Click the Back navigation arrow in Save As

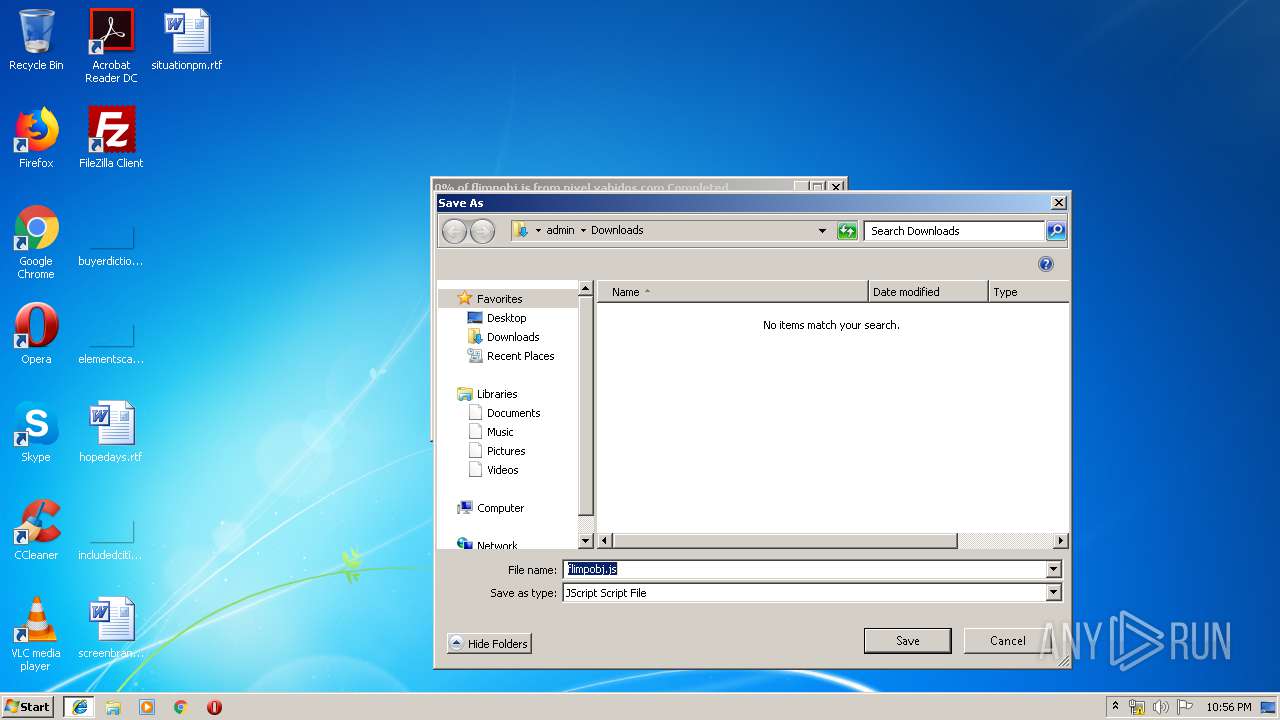[x=454, y=231]
